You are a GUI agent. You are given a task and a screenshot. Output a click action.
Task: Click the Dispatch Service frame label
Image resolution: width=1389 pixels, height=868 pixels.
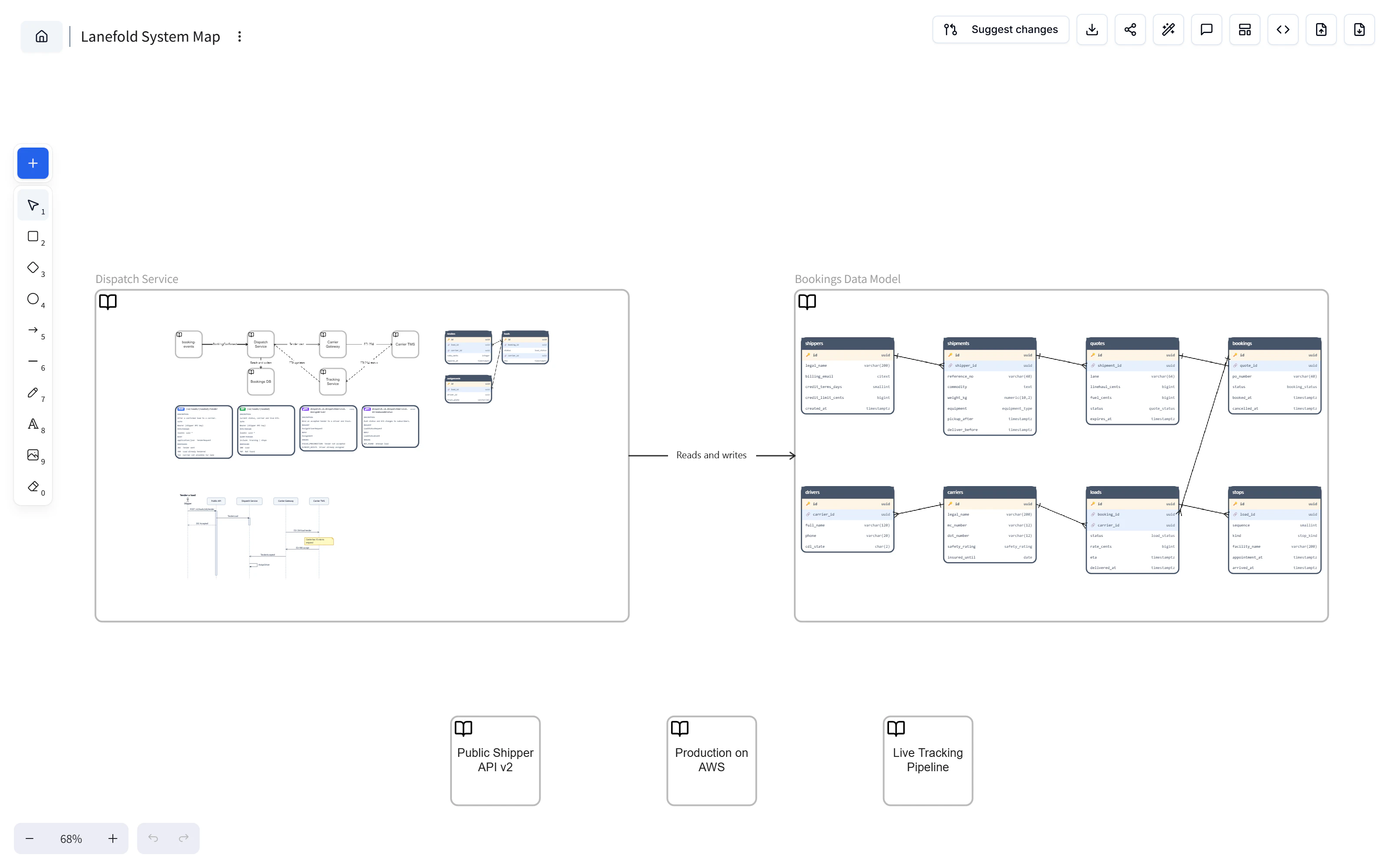point(137,279)
